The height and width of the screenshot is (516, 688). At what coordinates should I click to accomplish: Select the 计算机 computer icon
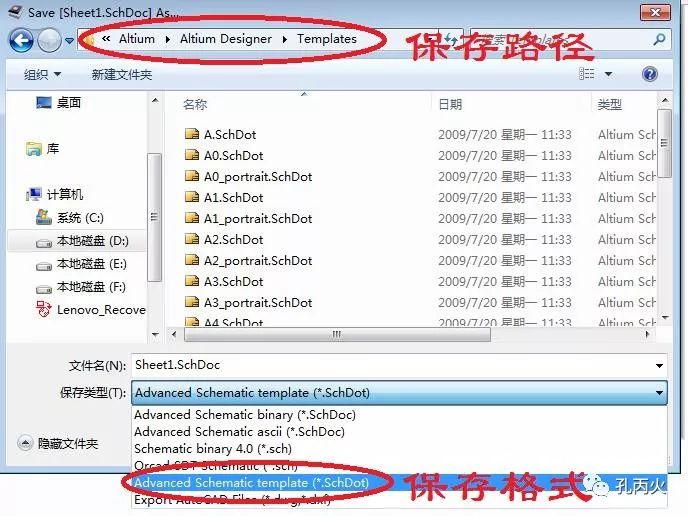point(34,194)
